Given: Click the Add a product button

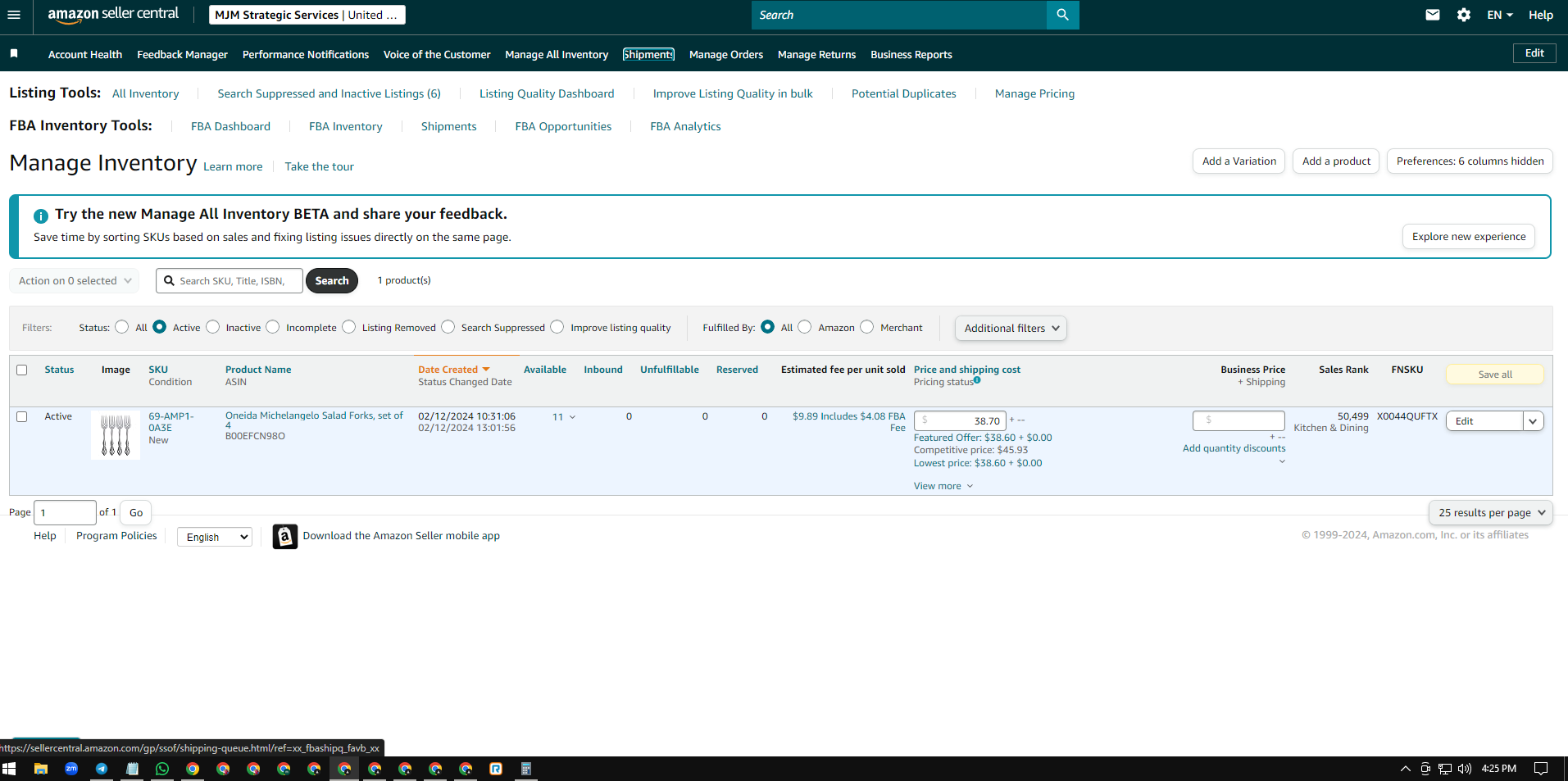Looking at the screenshot, I should coord(1336,161).
